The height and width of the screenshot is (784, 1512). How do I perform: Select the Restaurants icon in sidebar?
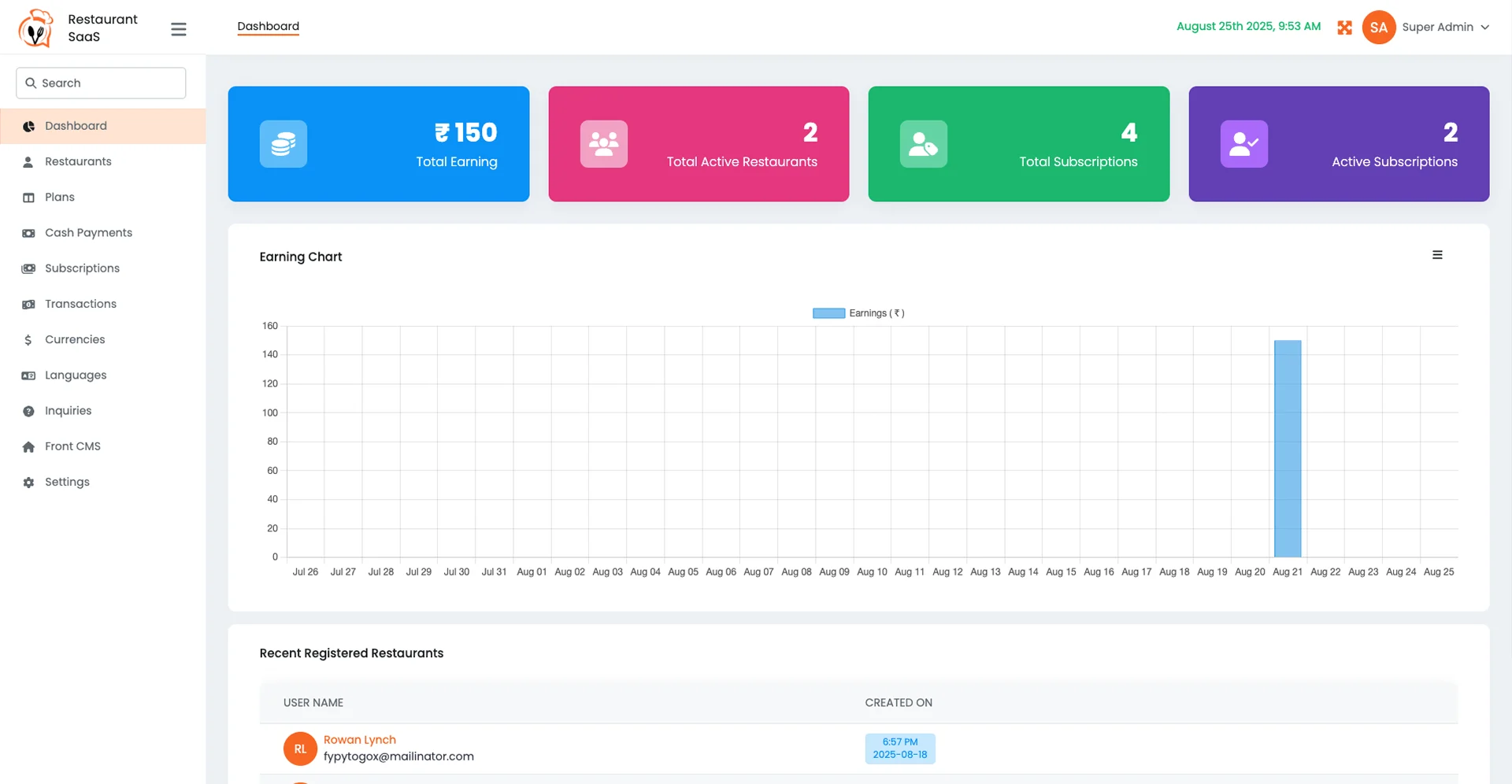tap(28, 161)
